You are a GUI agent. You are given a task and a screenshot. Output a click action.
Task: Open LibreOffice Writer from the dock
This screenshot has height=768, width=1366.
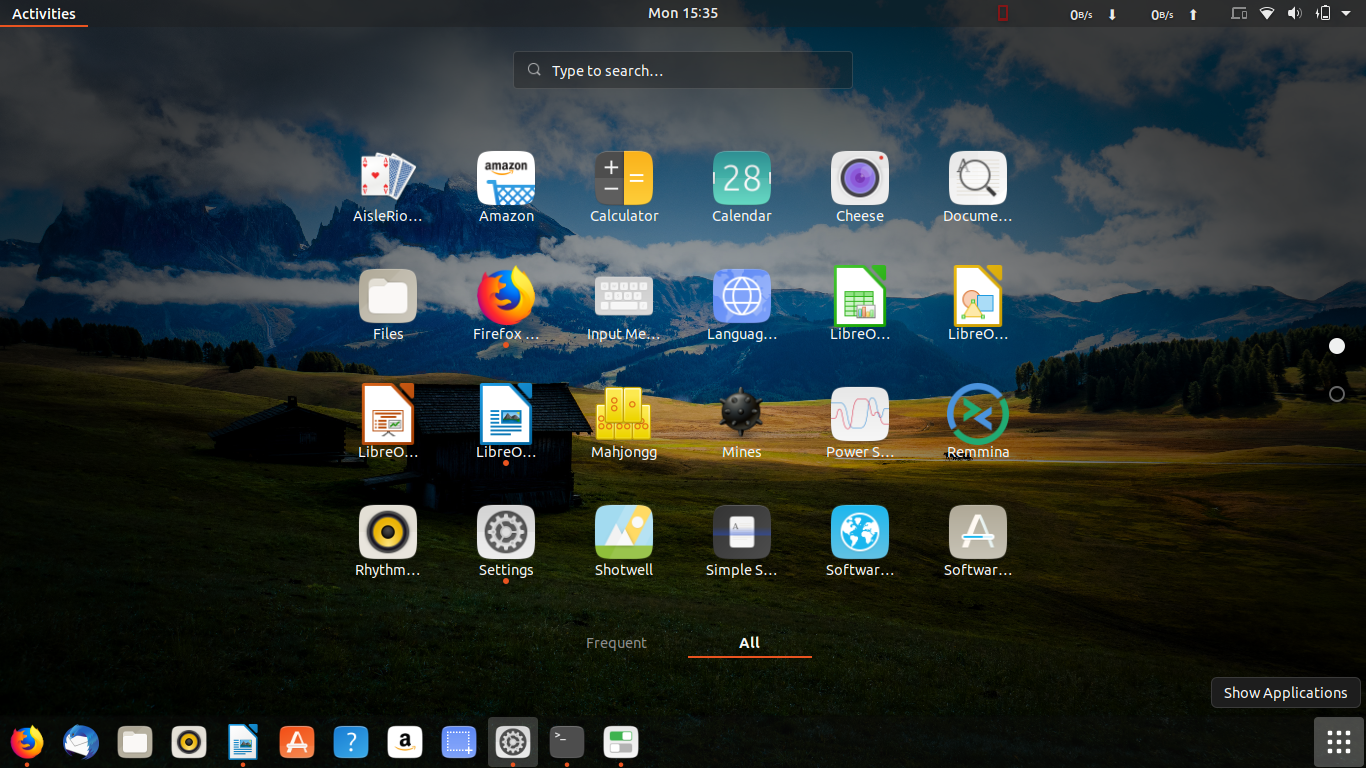pyautogui.click(x=243, y=742)
